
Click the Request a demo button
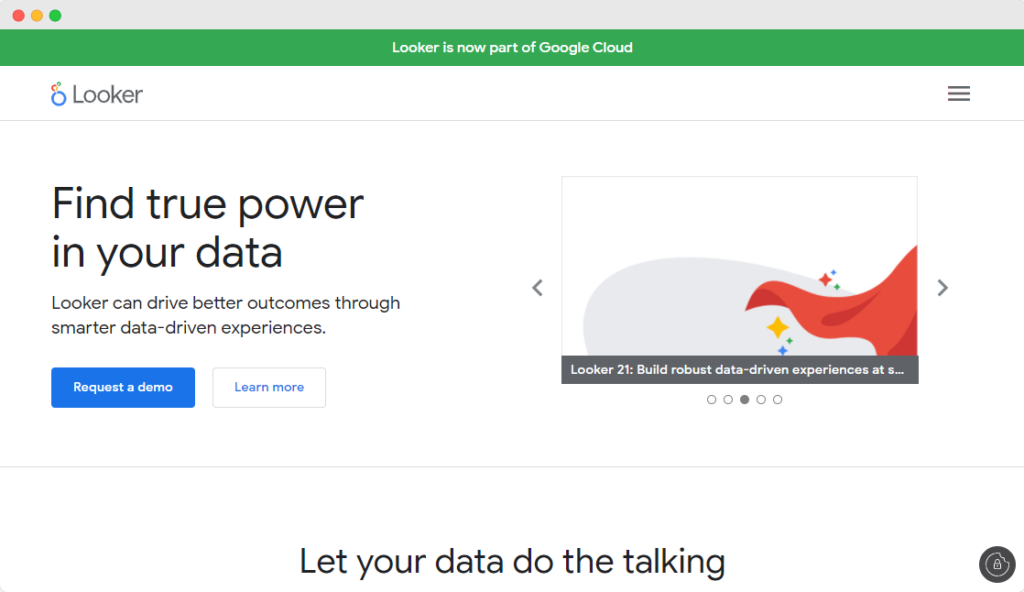(123, 387)
